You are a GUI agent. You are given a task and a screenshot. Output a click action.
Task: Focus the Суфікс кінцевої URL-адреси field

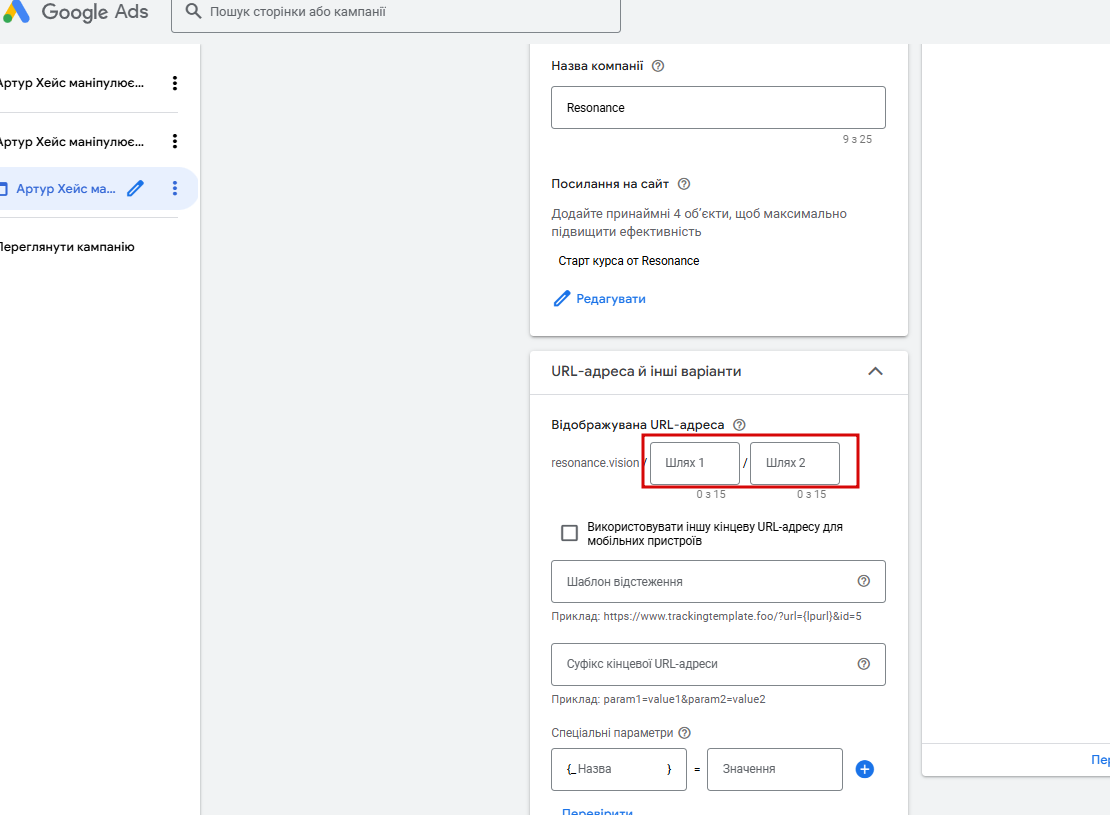(x=718, y=664)
